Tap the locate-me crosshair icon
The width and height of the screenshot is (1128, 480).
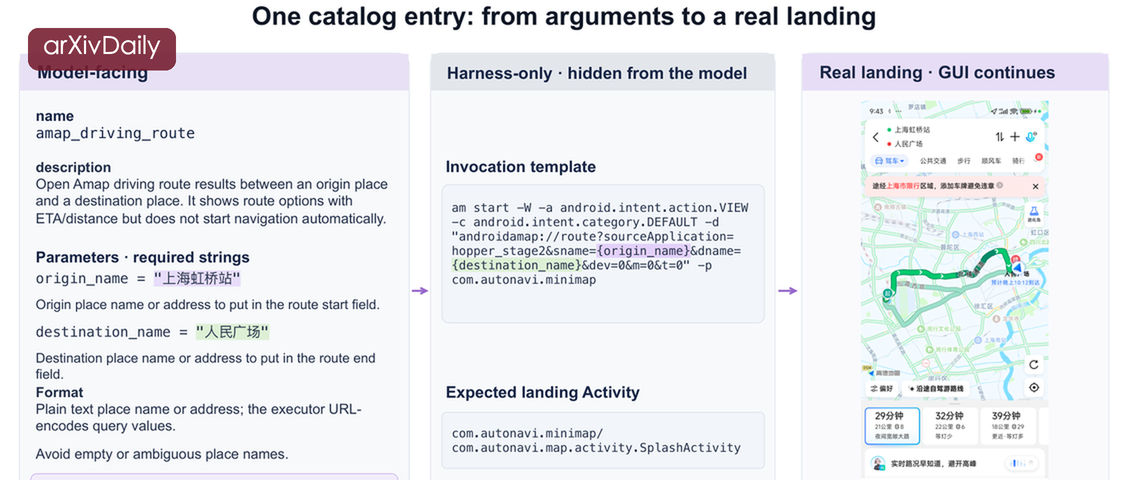(1034, 387)
